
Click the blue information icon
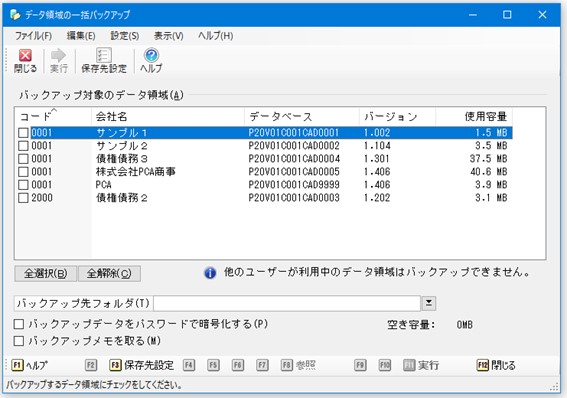click(210, 273)
